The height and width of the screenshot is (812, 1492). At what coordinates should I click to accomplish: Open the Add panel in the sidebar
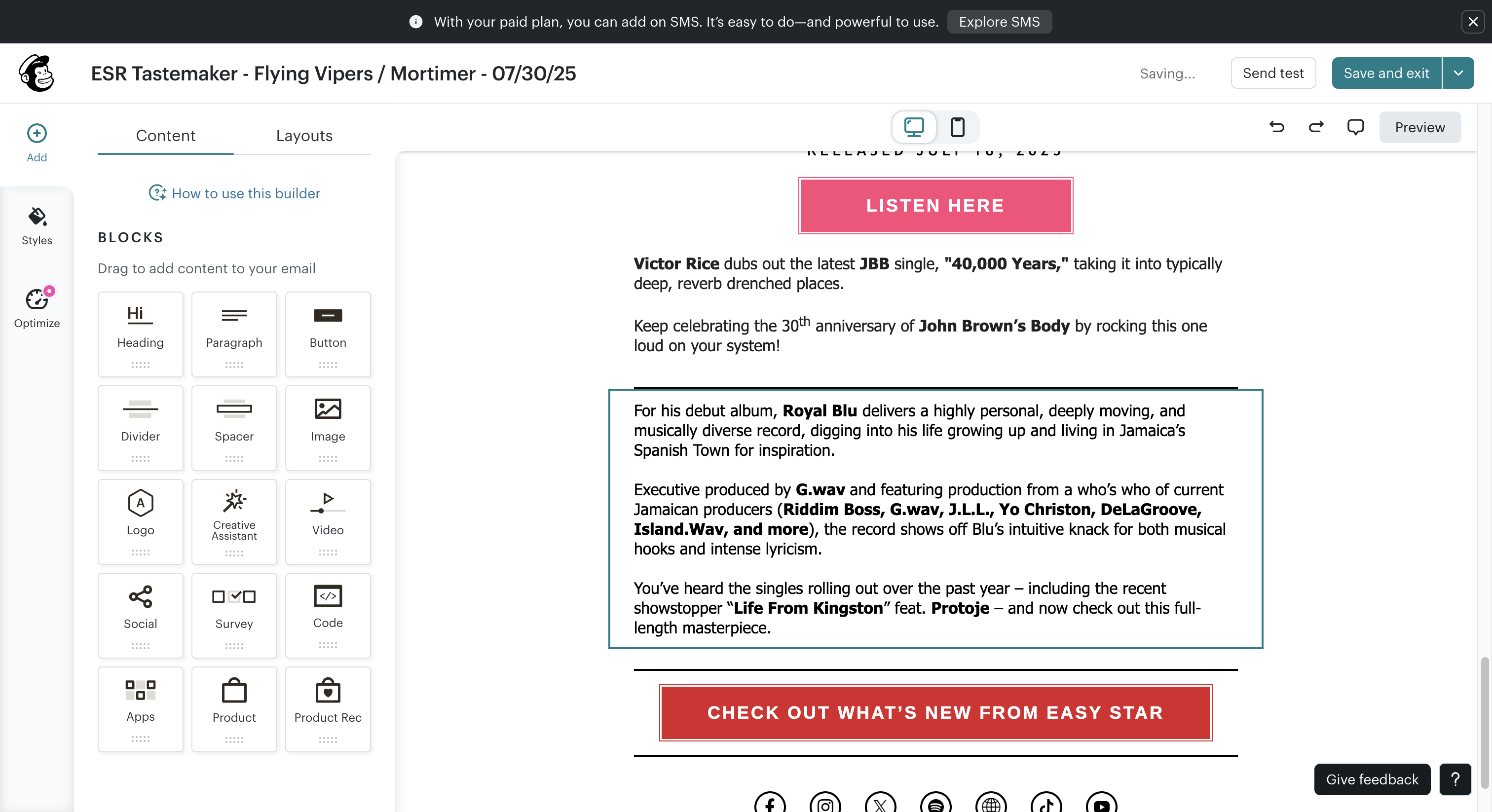coord(37,143)
